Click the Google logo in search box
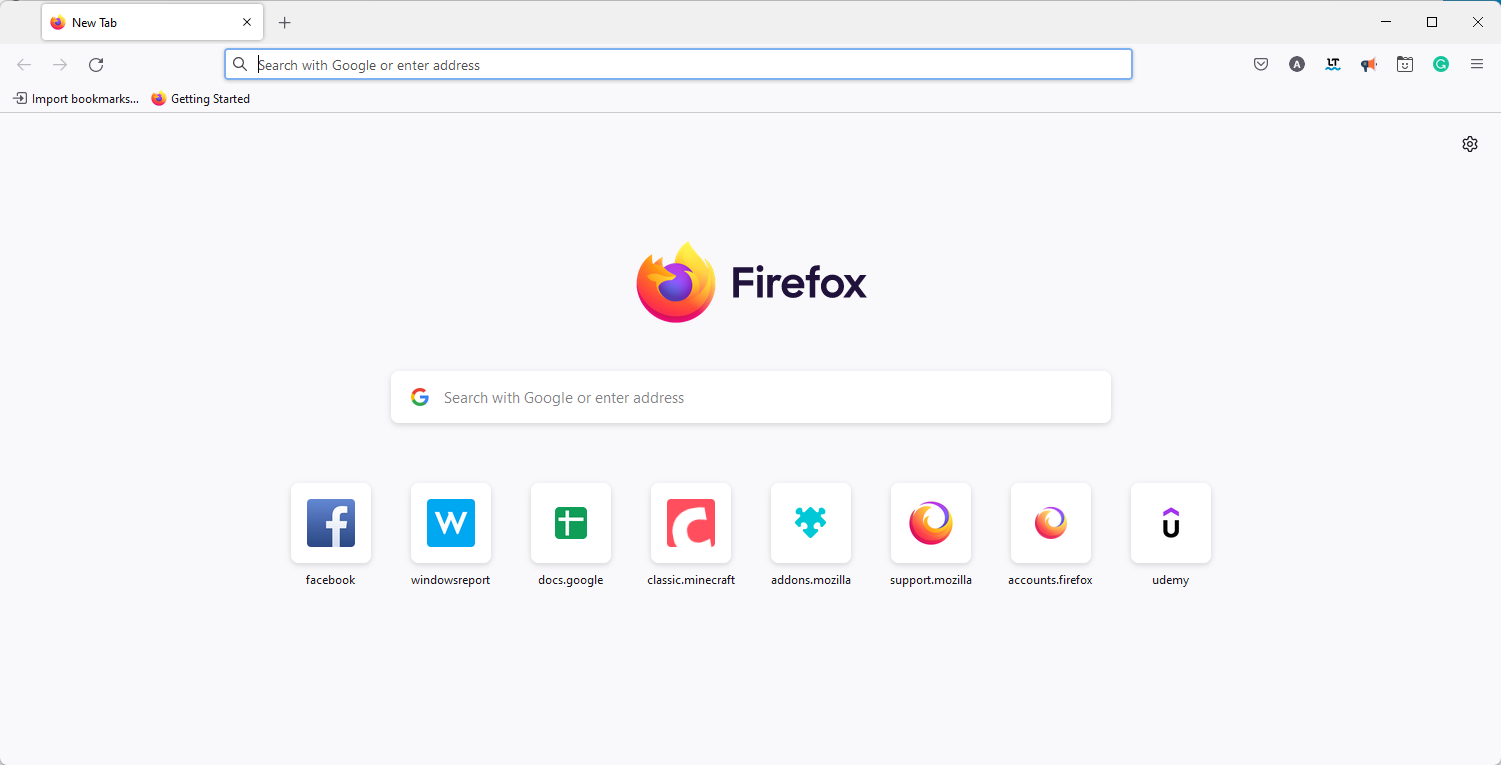This screenshot has width=1501, height=765. (420, 398)
